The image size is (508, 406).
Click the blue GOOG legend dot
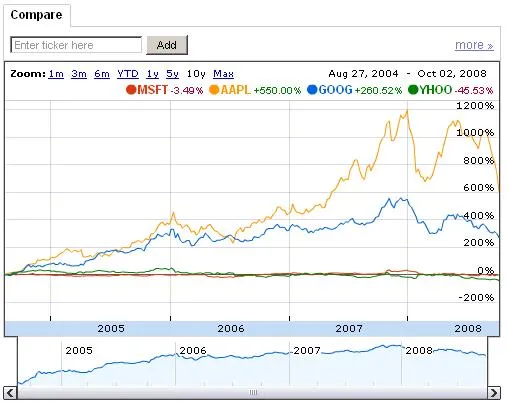coord(312,90)
